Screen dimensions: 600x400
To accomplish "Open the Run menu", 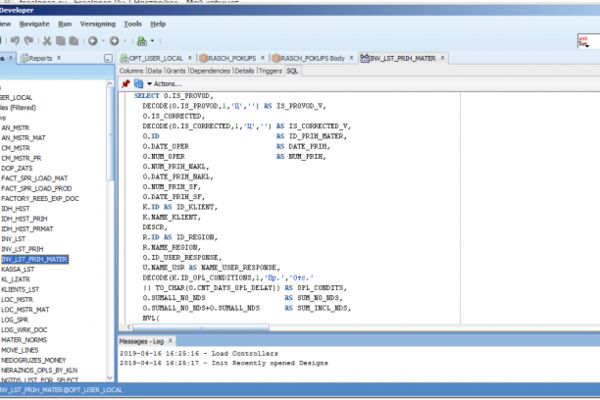I will [65, 24].
